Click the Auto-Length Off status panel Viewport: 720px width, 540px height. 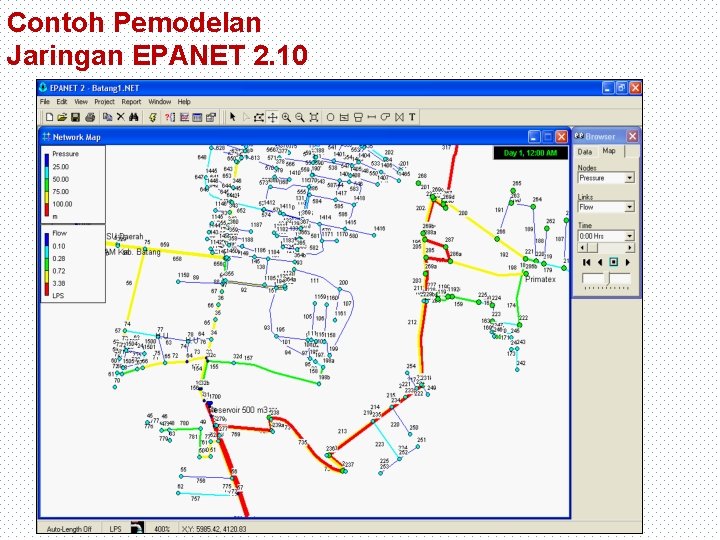coord(69,529)
